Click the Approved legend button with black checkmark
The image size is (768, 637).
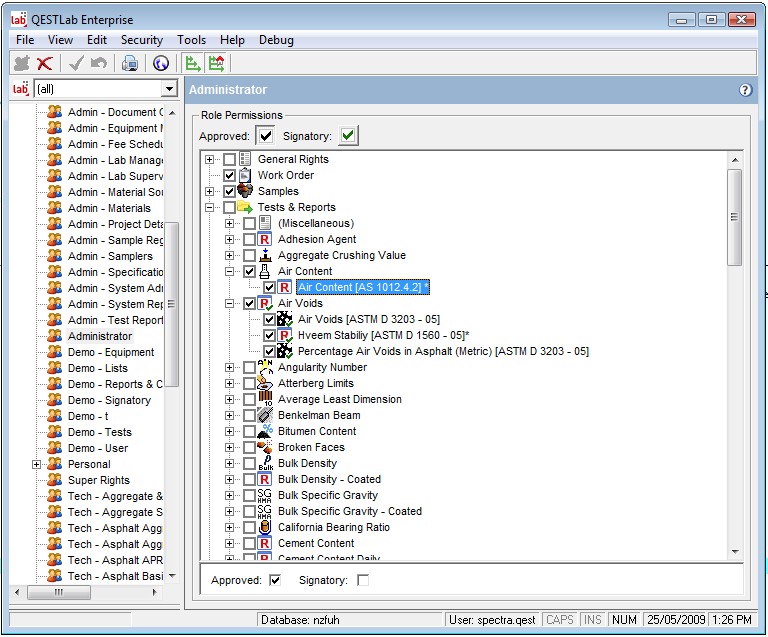265,136
